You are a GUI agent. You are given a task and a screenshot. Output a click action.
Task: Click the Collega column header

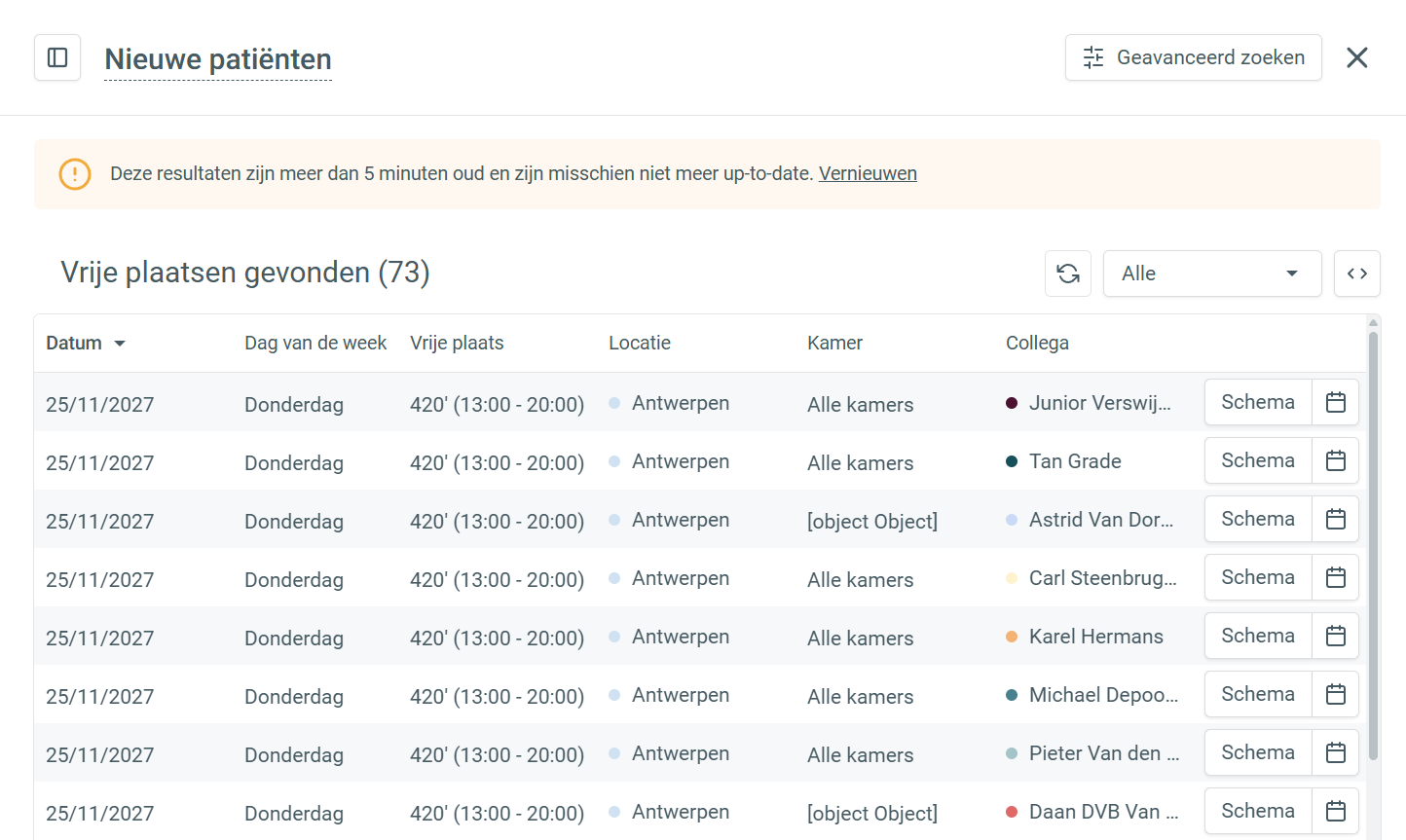pyautogui.click(x=1037, y=343)
